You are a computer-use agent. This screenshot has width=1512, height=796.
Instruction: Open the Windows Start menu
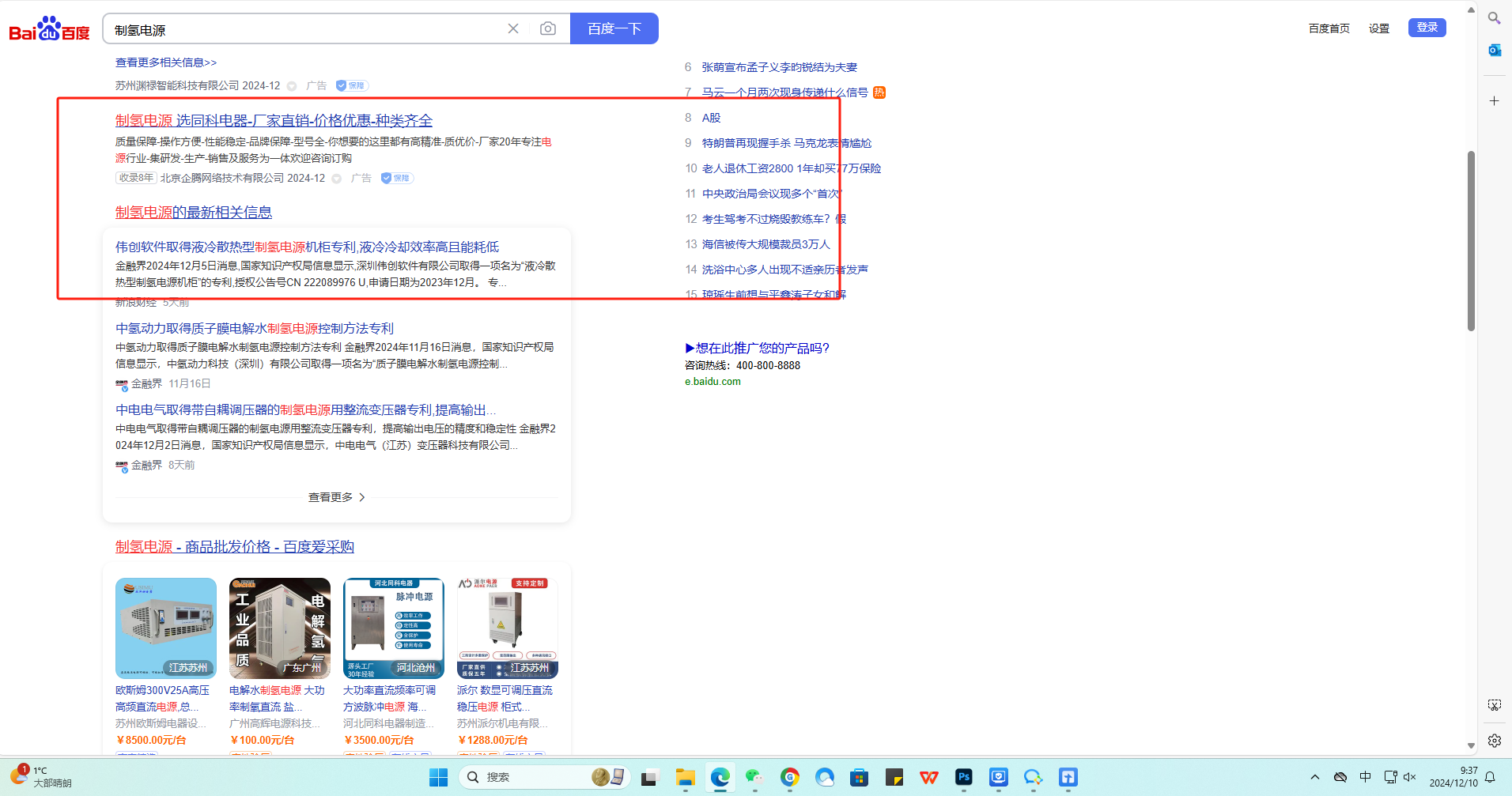pyautogui.click(x=439, y=777)
